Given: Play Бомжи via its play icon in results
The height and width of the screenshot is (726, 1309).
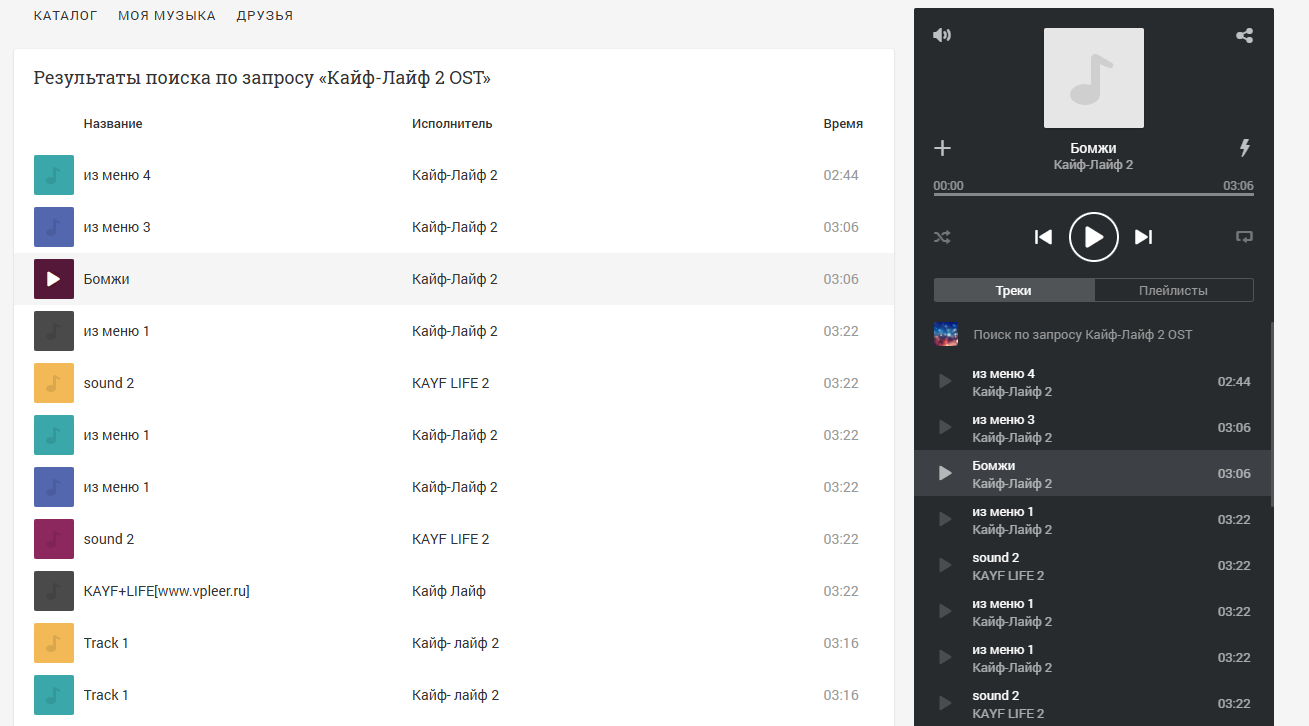Looking at the screenshot, I should [x=54, y=279].
